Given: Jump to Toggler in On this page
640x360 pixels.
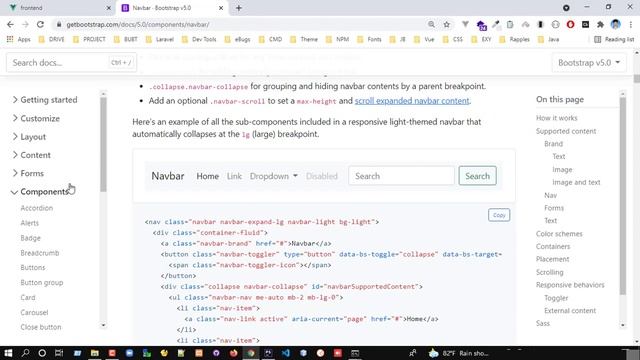Looking at the screenshot, I should (556, 298).
